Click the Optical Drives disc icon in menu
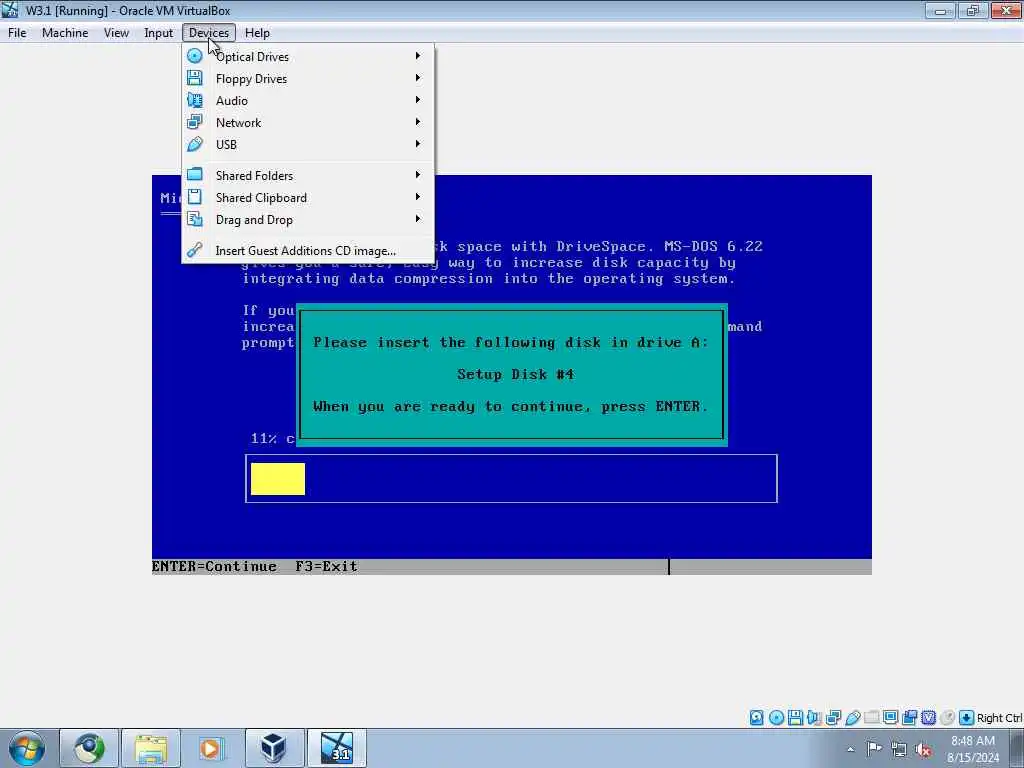The width and height of the screenshot is (1024, 768). (x=195, y=56)
